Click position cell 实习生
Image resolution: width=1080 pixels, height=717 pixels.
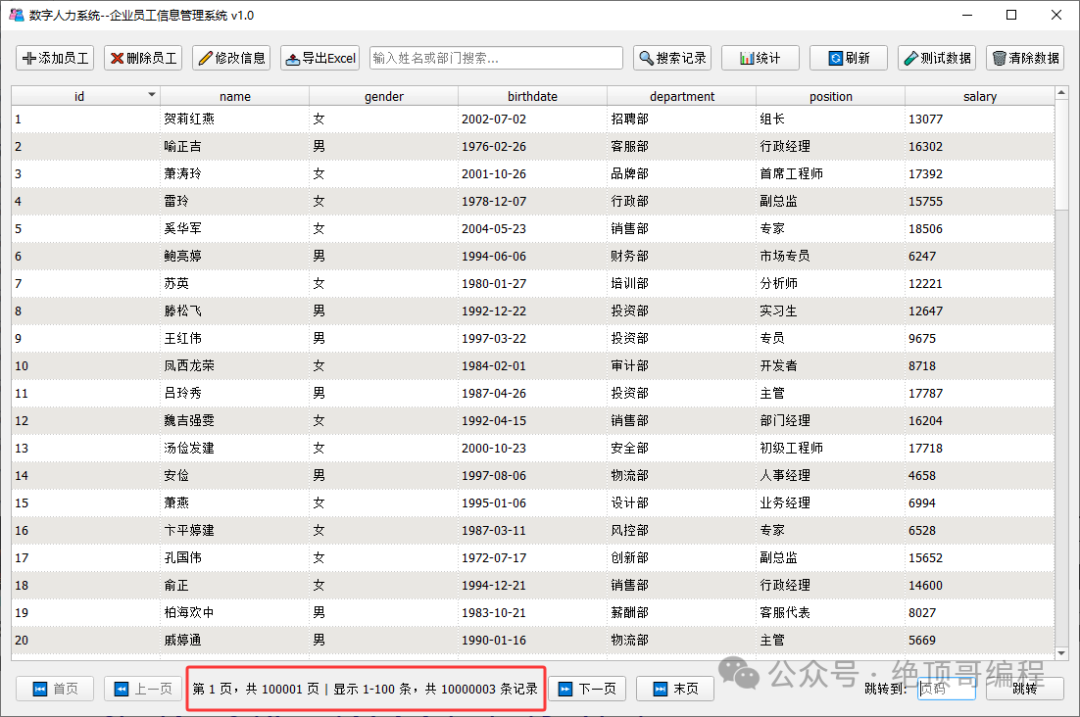click(831, 311)
